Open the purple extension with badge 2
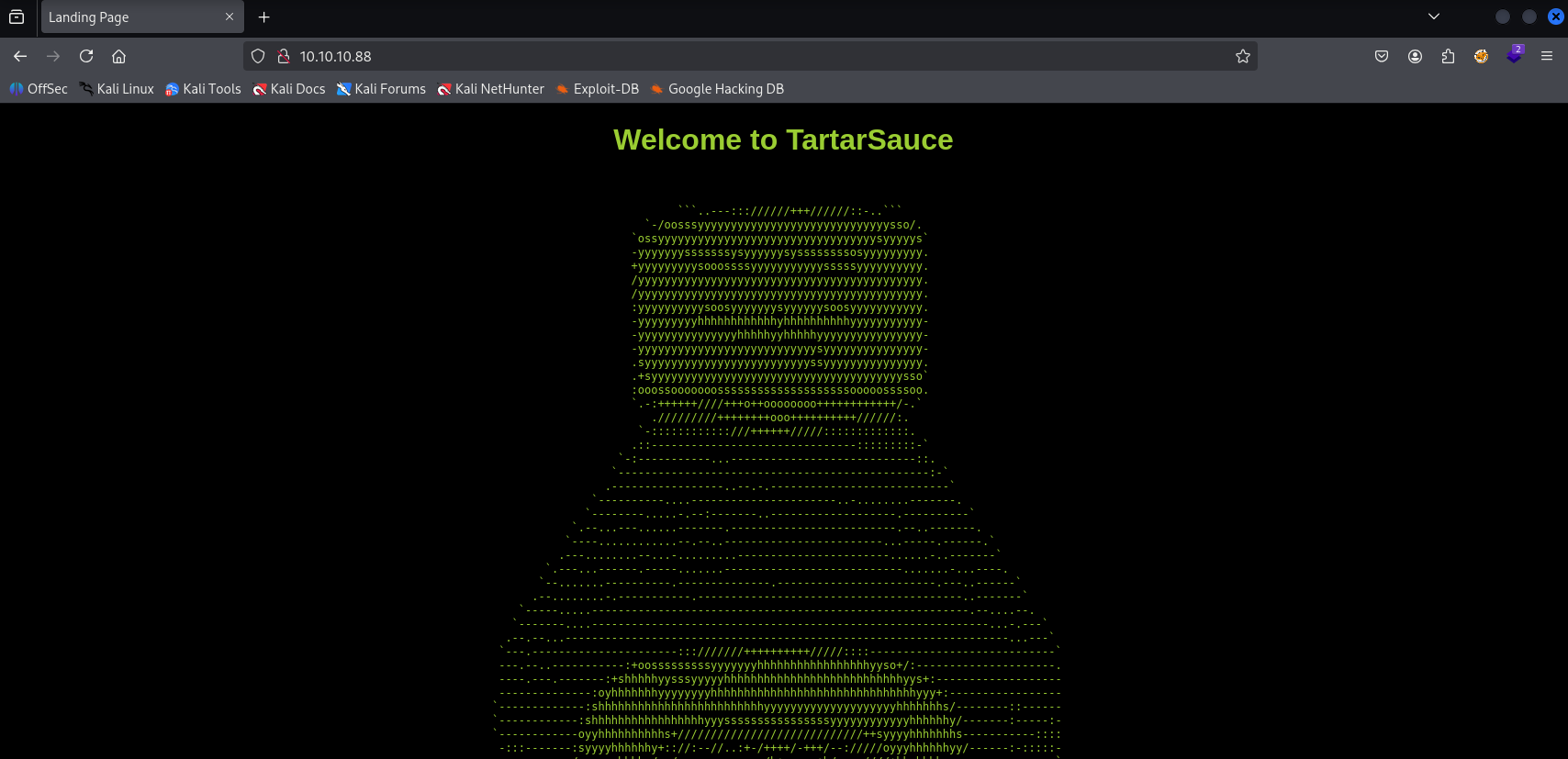 point(1514,56)
